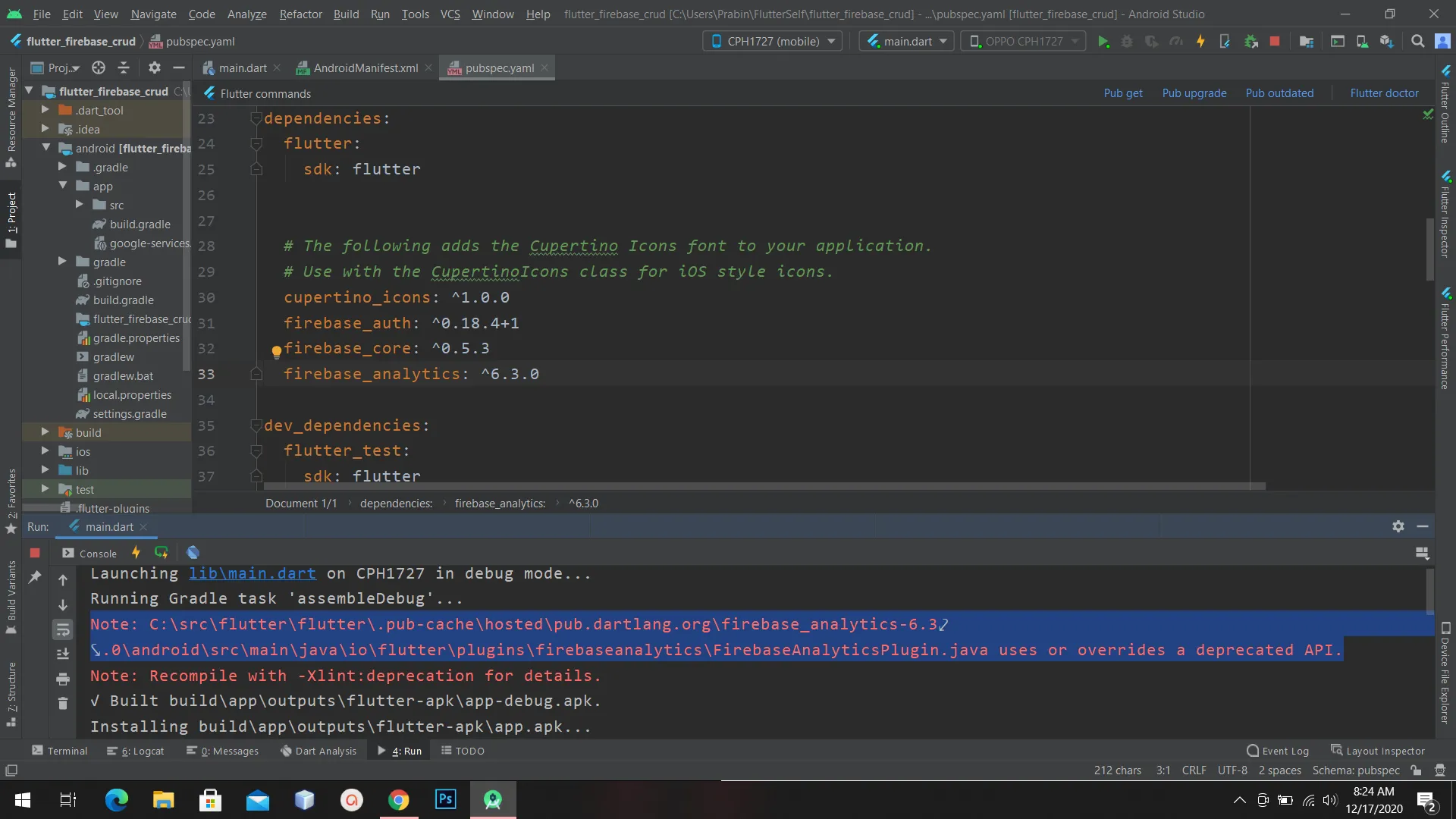Toggle soft-wrap in the Run console
1456x819 pixels.
click(x=63, y=629)
